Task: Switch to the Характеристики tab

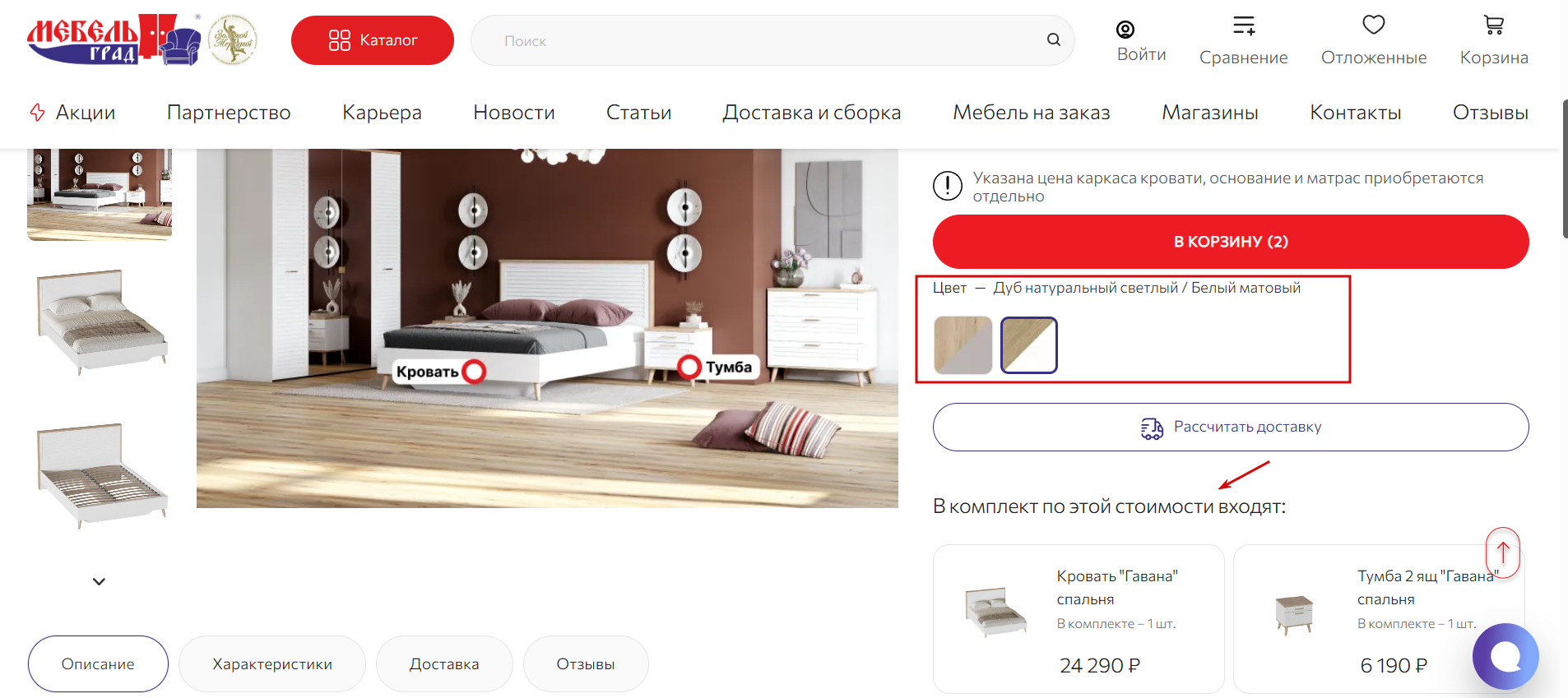Action: pos(272,663)
